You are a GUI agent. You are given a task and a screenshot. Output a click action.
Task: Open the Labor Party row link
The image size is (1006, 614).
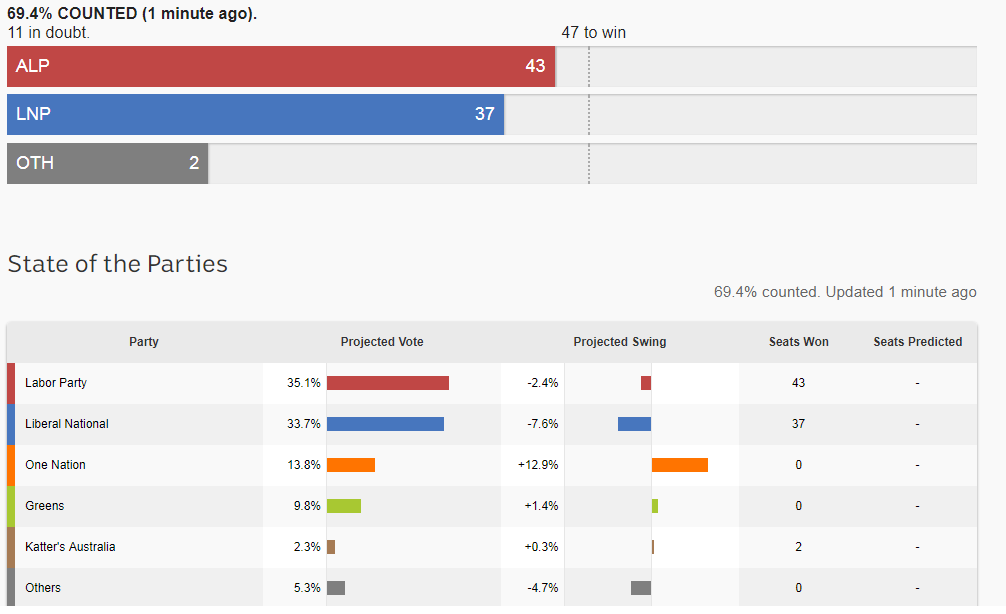click(56, 383)
